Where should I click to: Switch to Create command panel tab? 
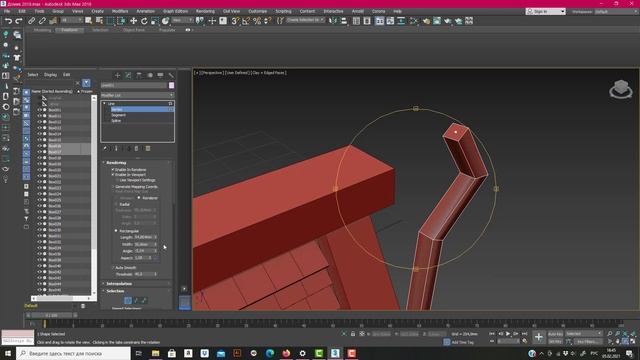point(118,75)
